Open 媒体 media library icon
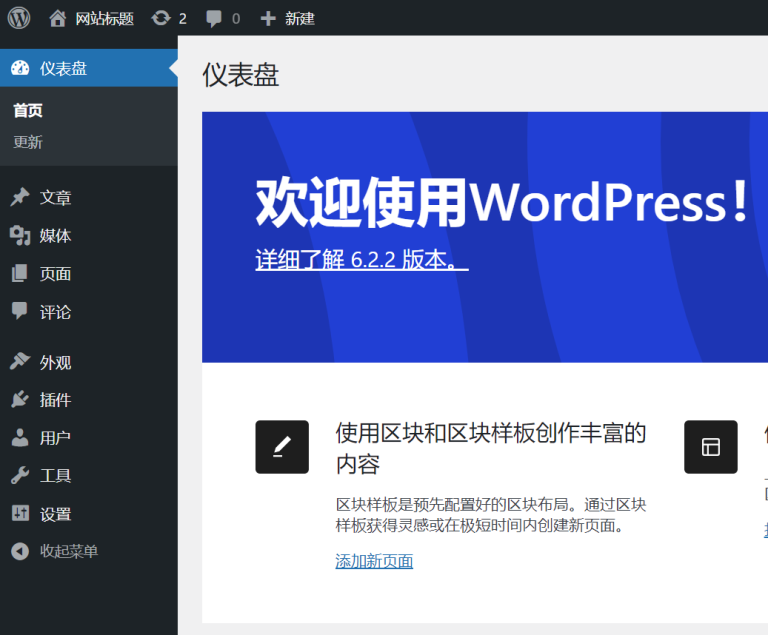 20,235
